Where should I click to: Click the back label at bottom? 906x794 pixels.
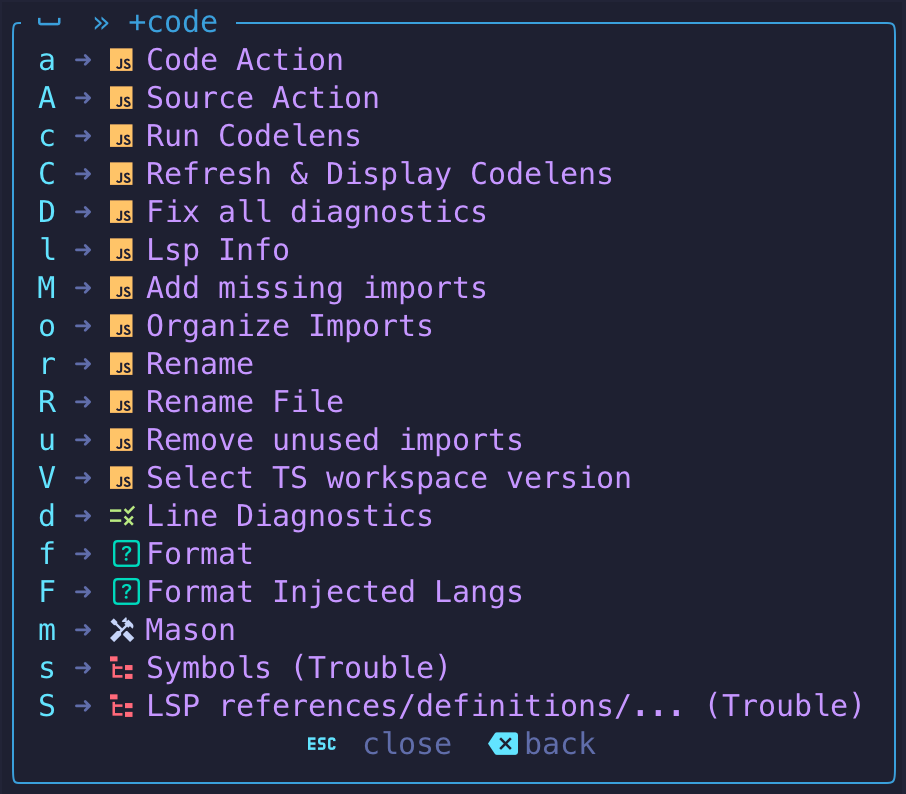560,744
